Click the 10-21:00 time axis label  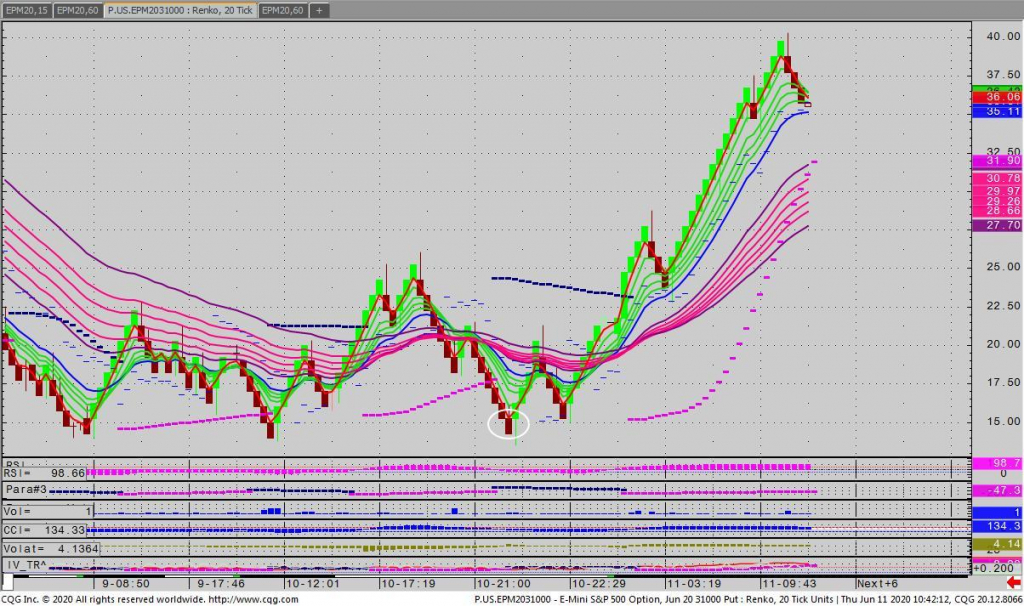[503, 583]
